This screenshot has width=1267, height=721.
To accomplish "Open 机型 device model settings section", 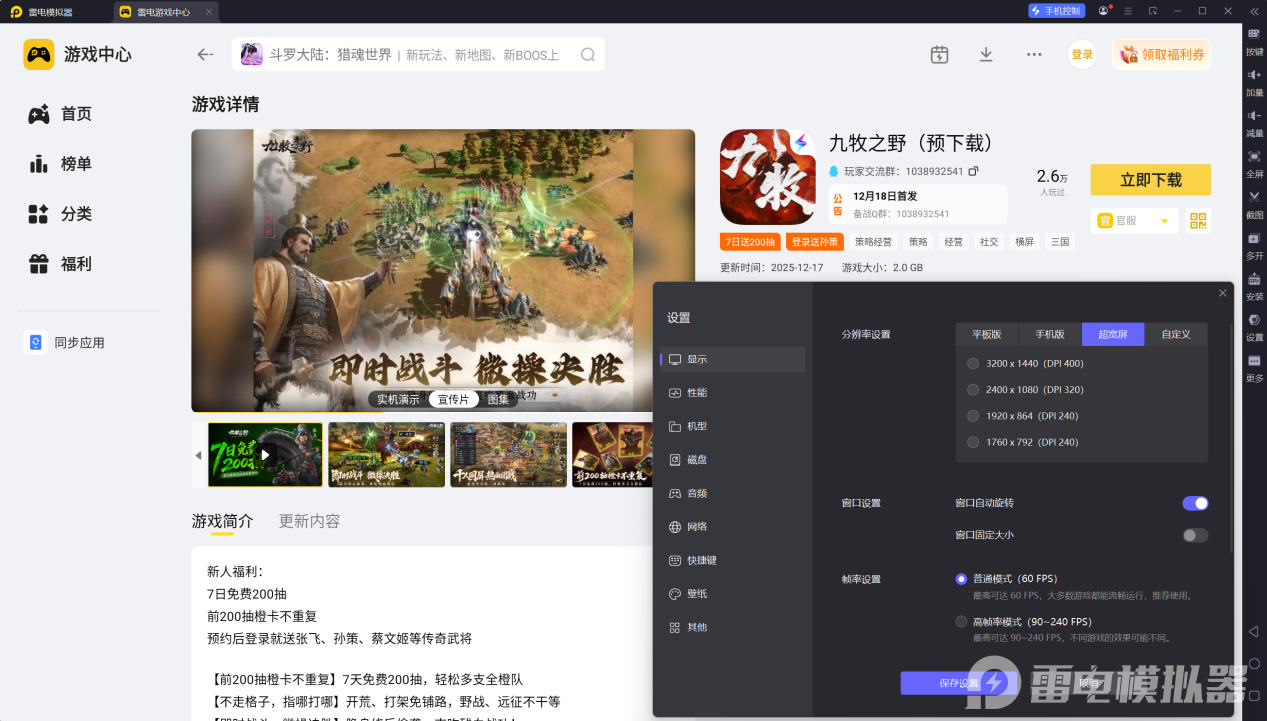I will point(732,426).
